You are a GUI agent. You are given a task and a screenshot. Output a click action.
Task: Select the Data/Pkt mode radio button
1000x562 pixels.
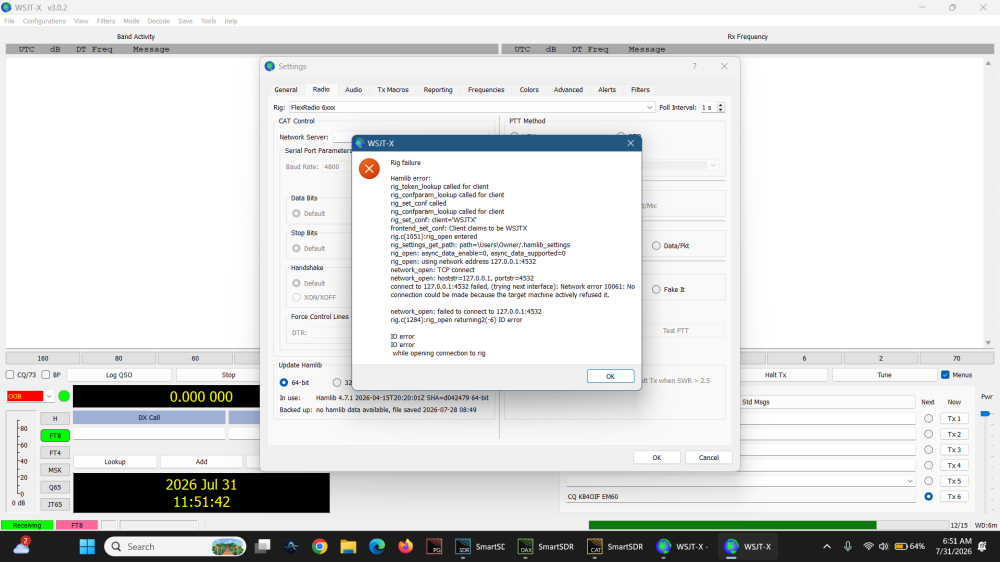tap(656, 246)
